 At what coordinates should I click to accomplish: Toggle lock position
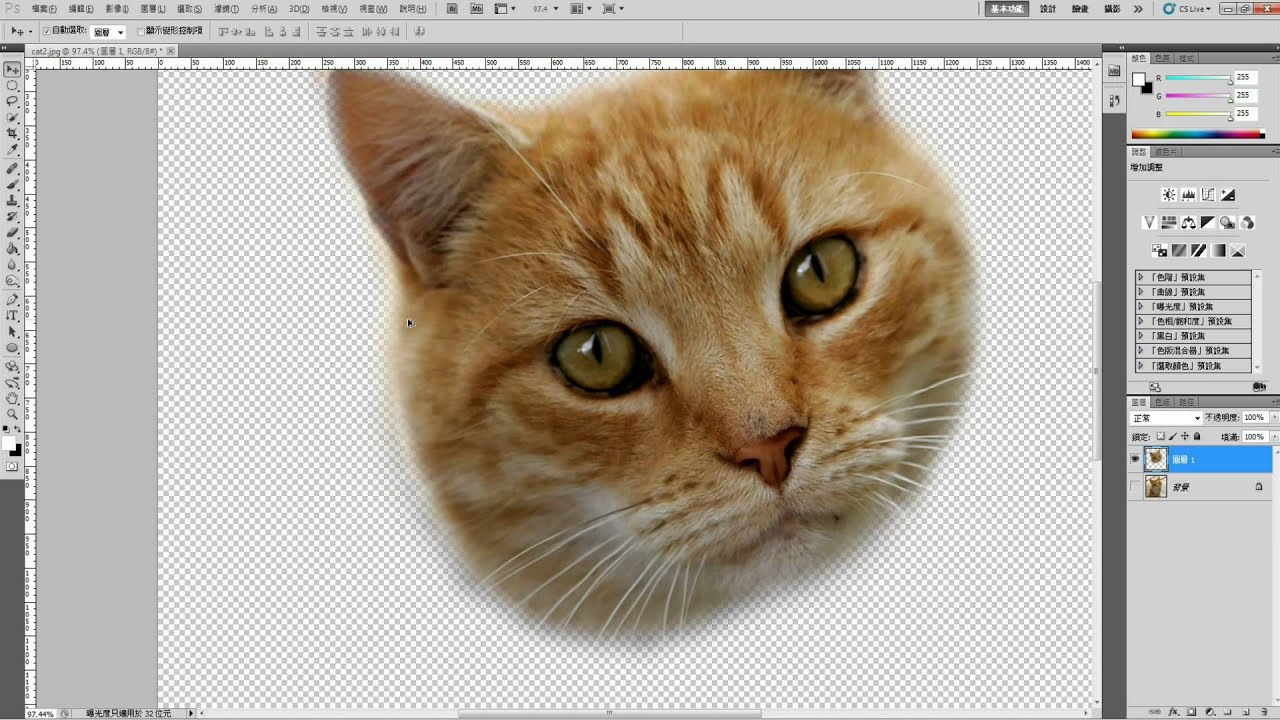click(x=1185, y=436)
